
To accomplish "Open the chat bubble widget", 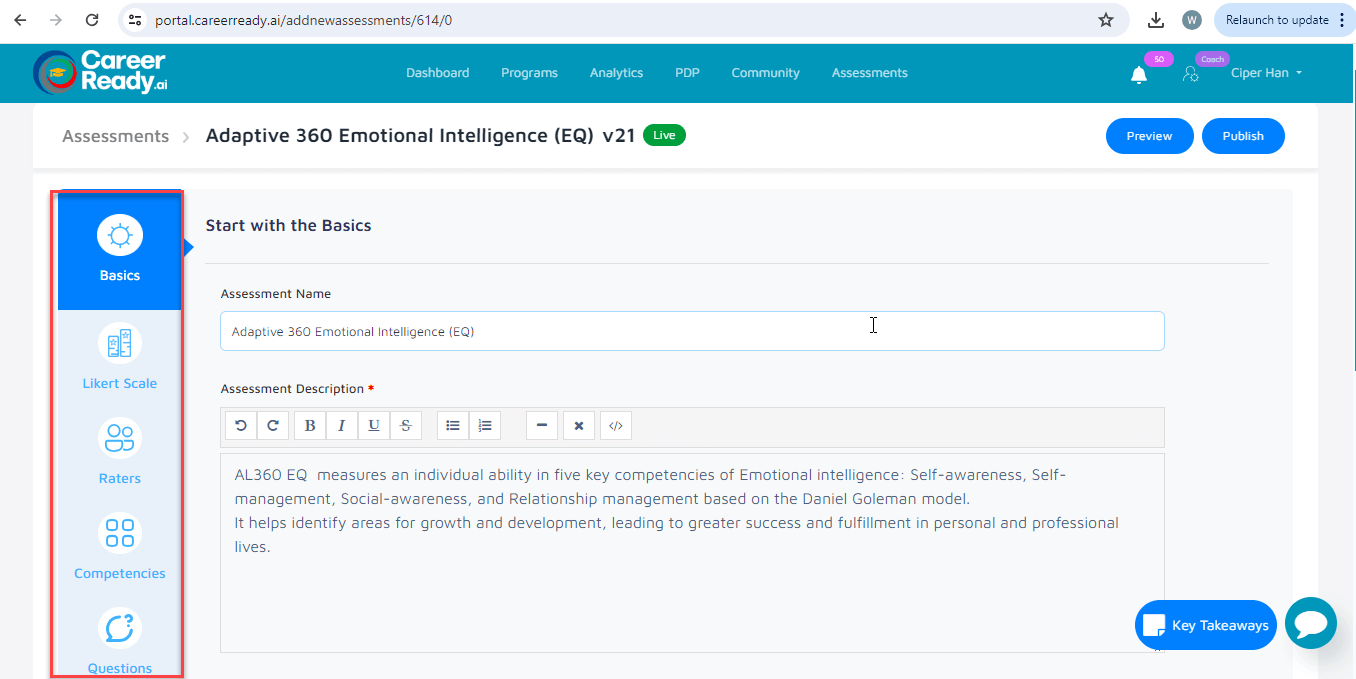I will (x=1310, y=624).
